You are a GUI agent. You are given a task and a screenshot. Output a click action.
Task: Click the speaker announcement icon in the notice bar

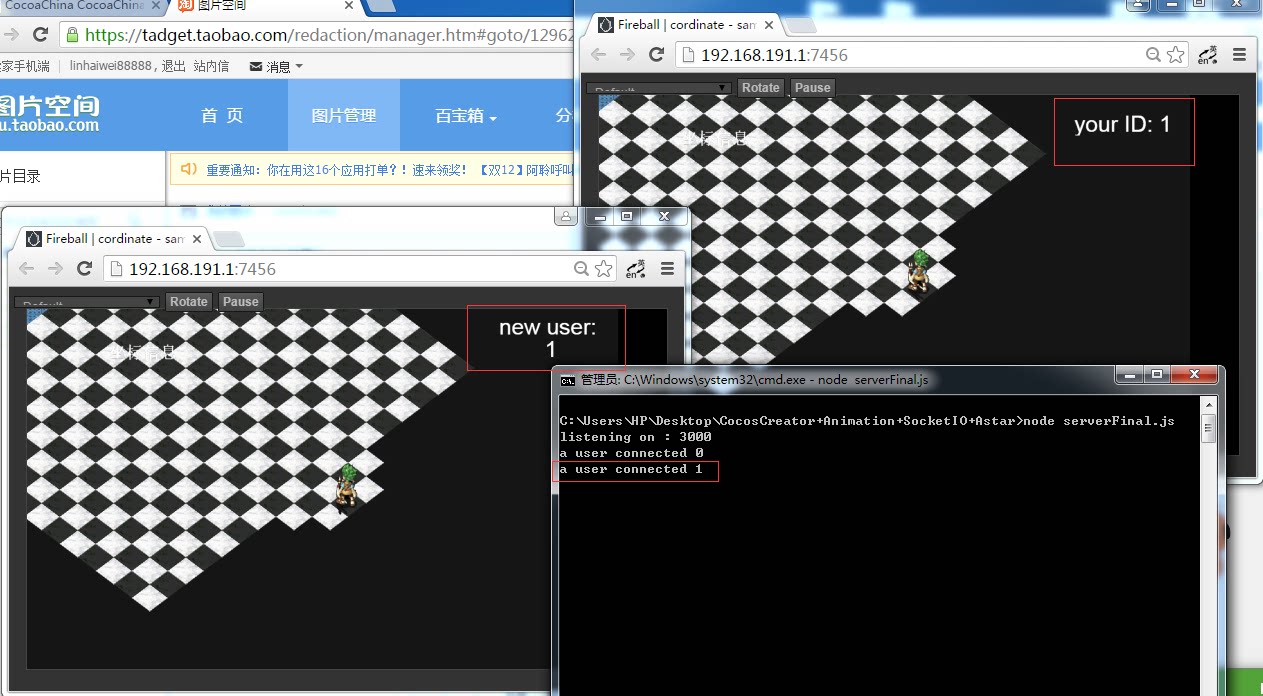tap(188, 169)
